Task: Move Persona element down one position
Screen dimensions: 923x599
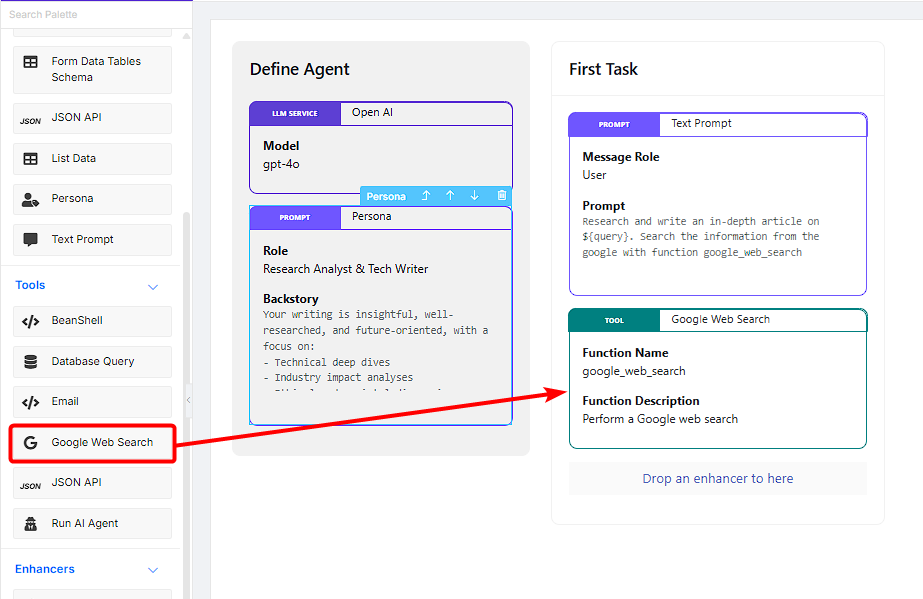Action: click(x=474, y=196)
